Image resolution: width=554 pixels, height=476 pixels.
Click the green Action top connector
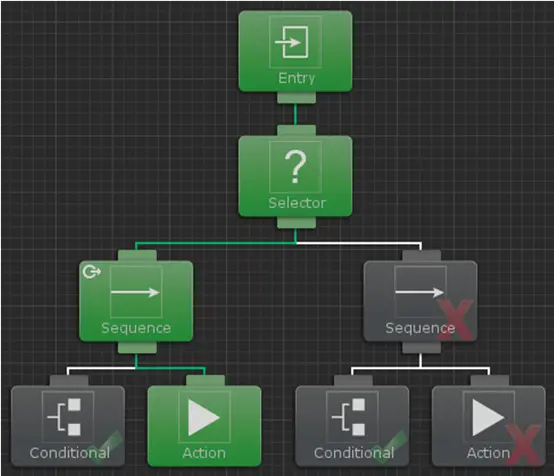point(205,381)
